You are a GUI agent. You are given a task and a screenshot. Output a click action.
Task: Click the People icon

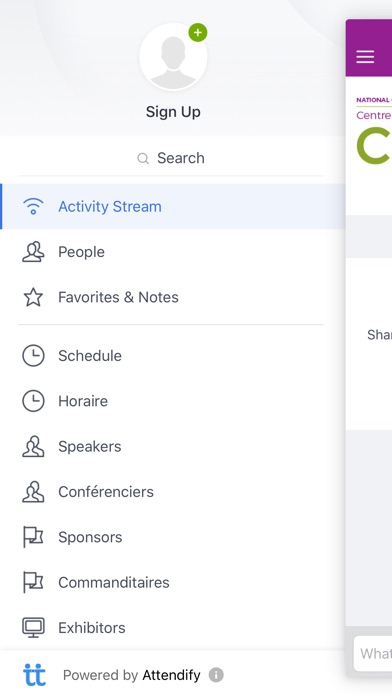33,252
